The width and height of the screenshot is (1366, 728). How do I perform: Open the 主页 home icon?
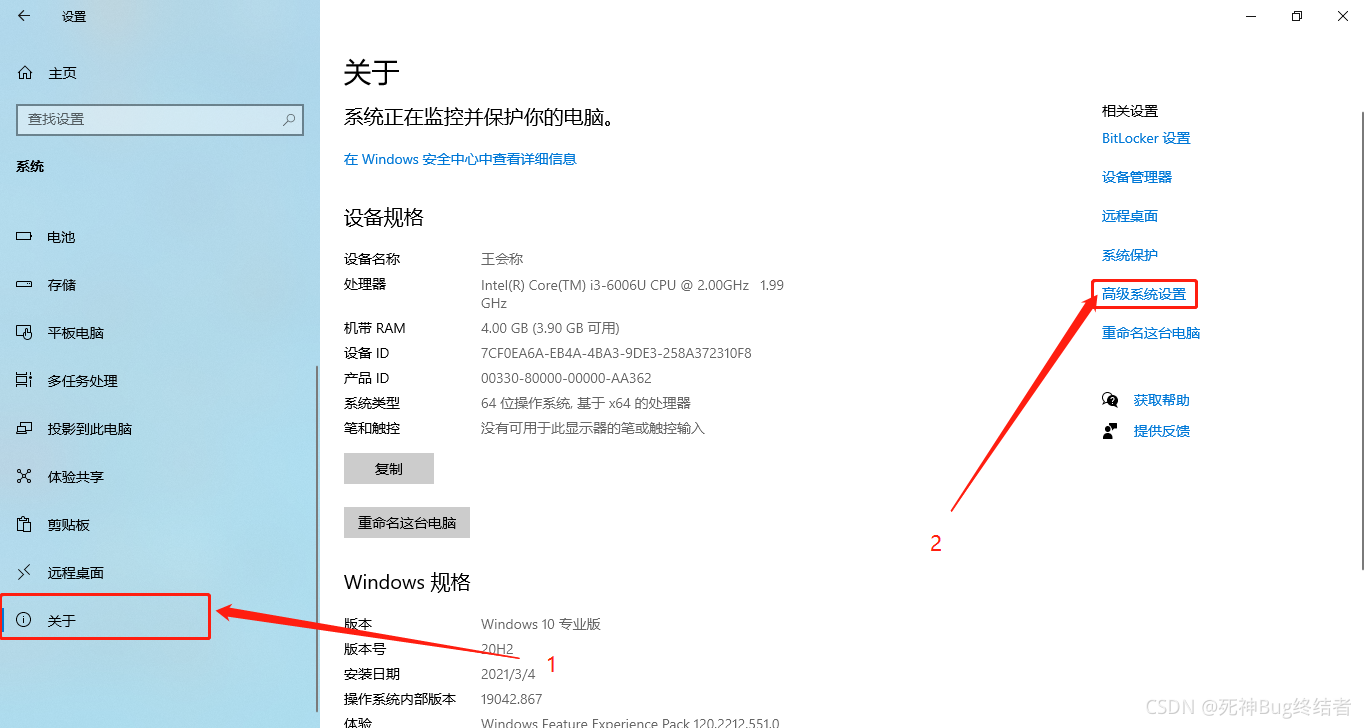tap(25, 73)
